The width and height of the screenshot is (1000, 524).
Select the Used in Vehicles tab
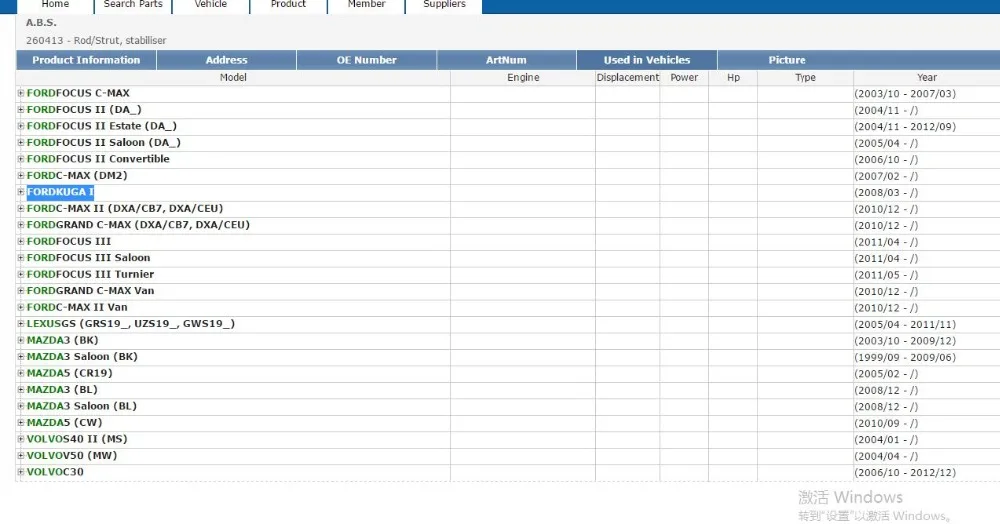click(x=647, y=60)
